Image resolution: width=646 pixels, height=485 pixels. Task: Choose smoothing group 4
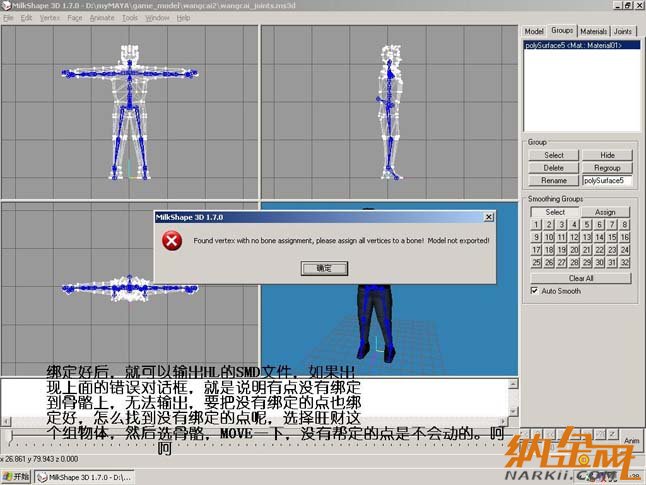pyautogui.click(x=574, y=225)
